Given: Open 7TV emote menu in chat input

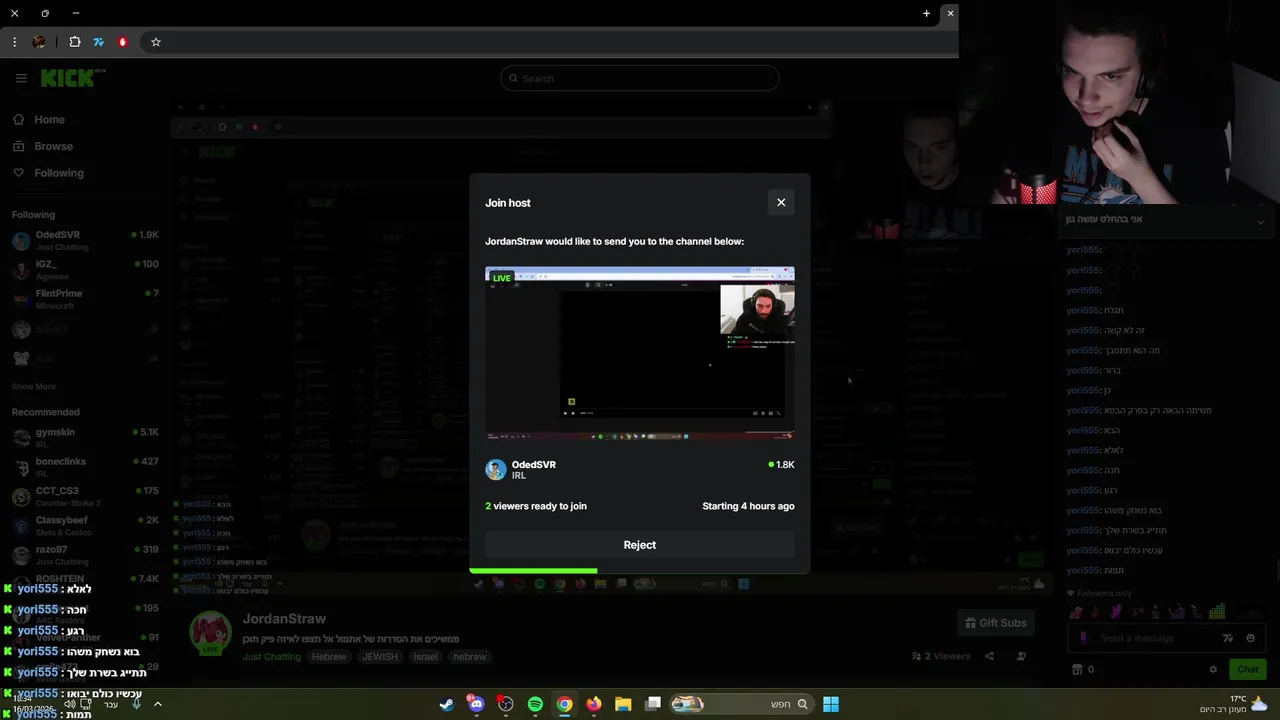Looking at the screenshot, I should (x=1228, y=638).
